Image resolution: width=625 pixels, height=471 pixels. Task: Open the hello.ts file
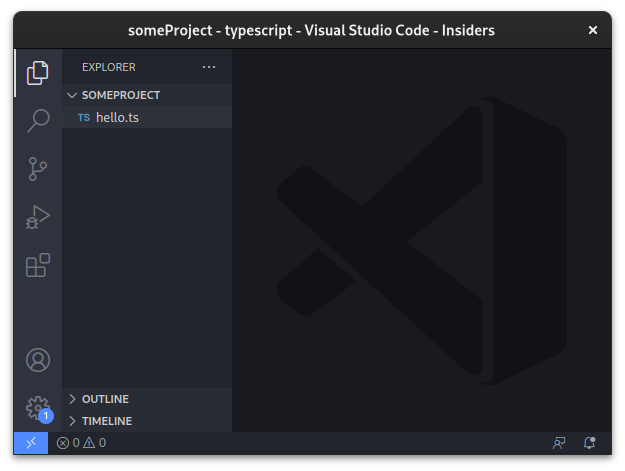point(147,118)
